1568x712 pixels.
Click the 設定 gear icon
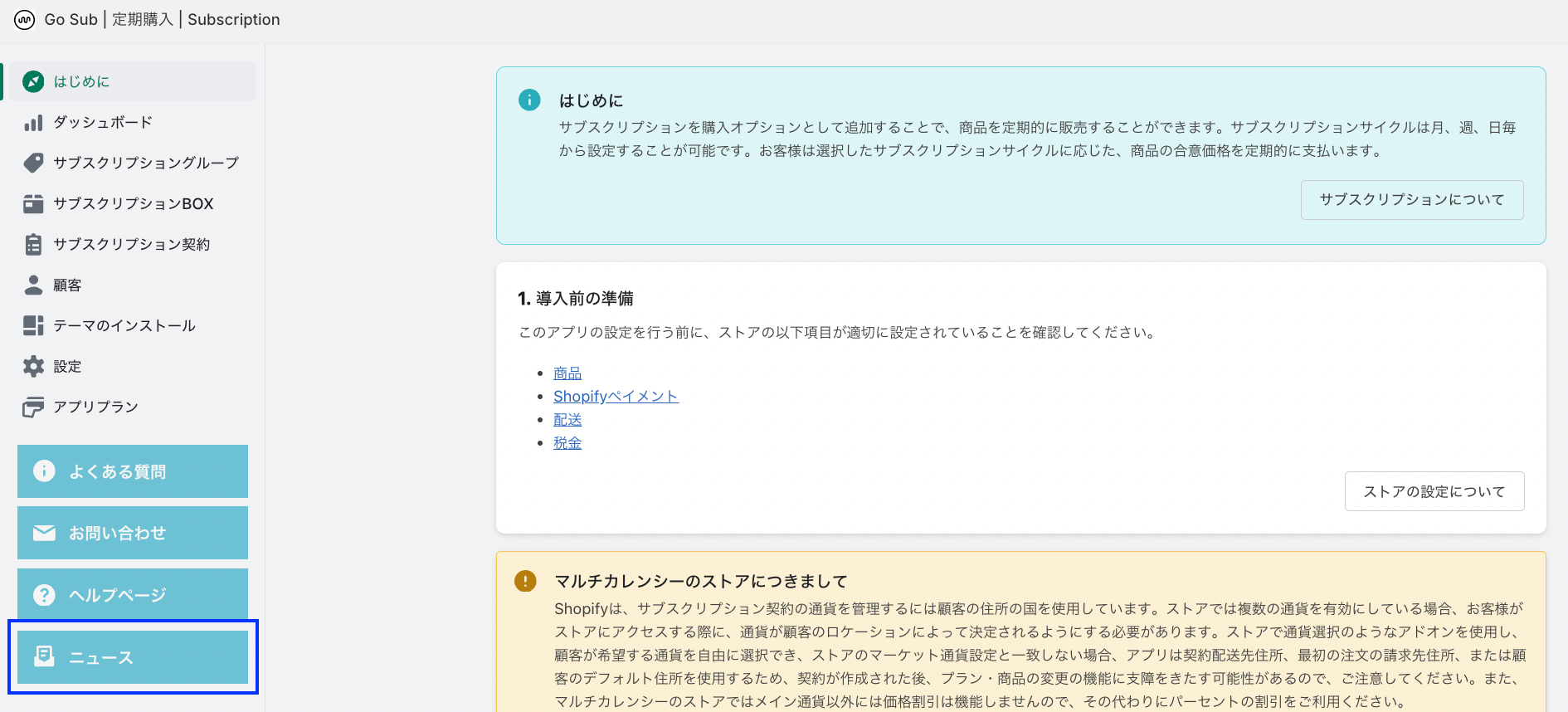pos(33,366)
